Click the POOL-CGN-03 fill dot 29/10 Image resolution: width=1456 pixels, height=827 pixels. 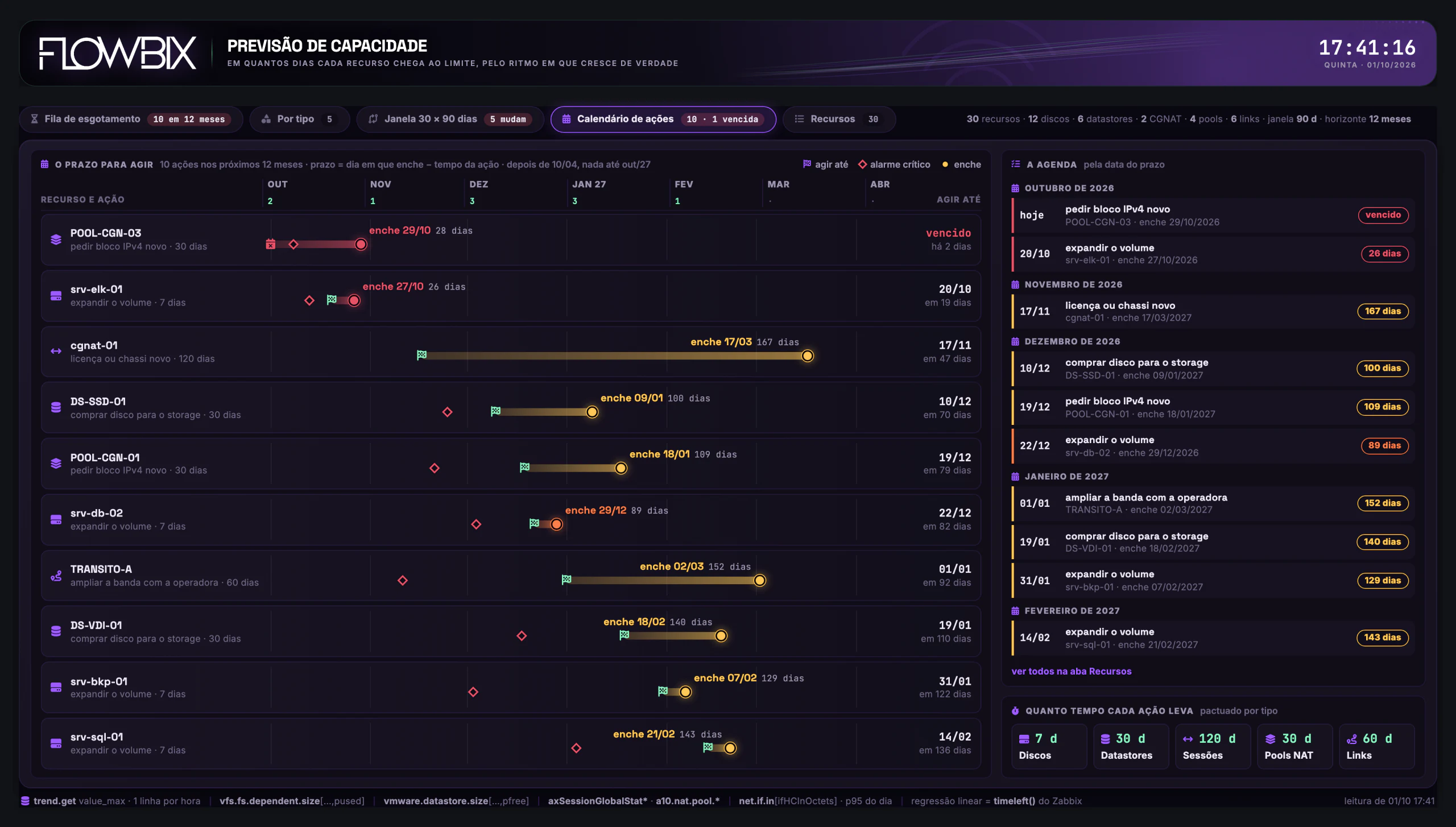[361, 244]
